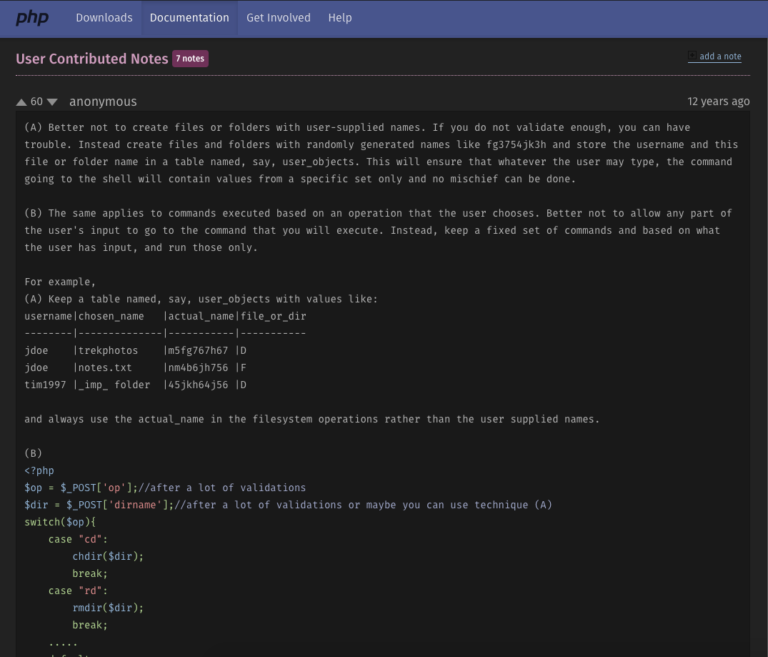The height and width of the screenshot is (657, 768).
Task: Click the anonymous author name
Action: pos(103,102)
